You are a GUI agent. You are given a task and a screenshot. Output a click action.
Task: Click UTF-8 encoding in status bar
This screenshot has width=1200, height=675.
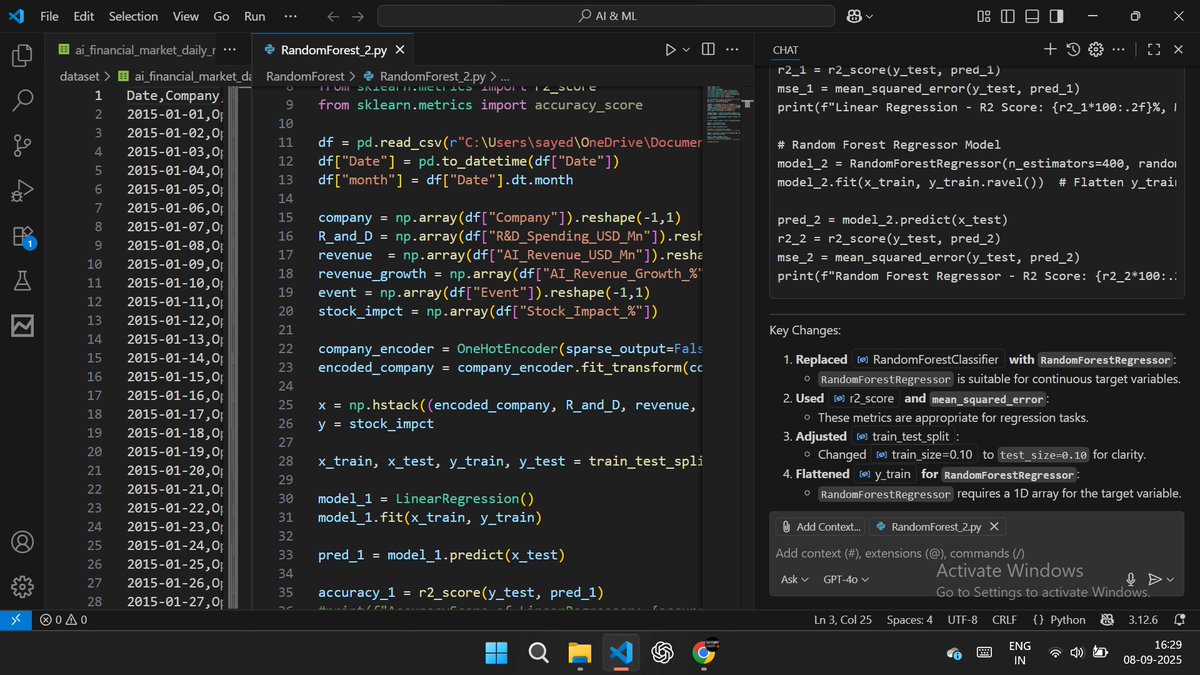tap(962, 620)
